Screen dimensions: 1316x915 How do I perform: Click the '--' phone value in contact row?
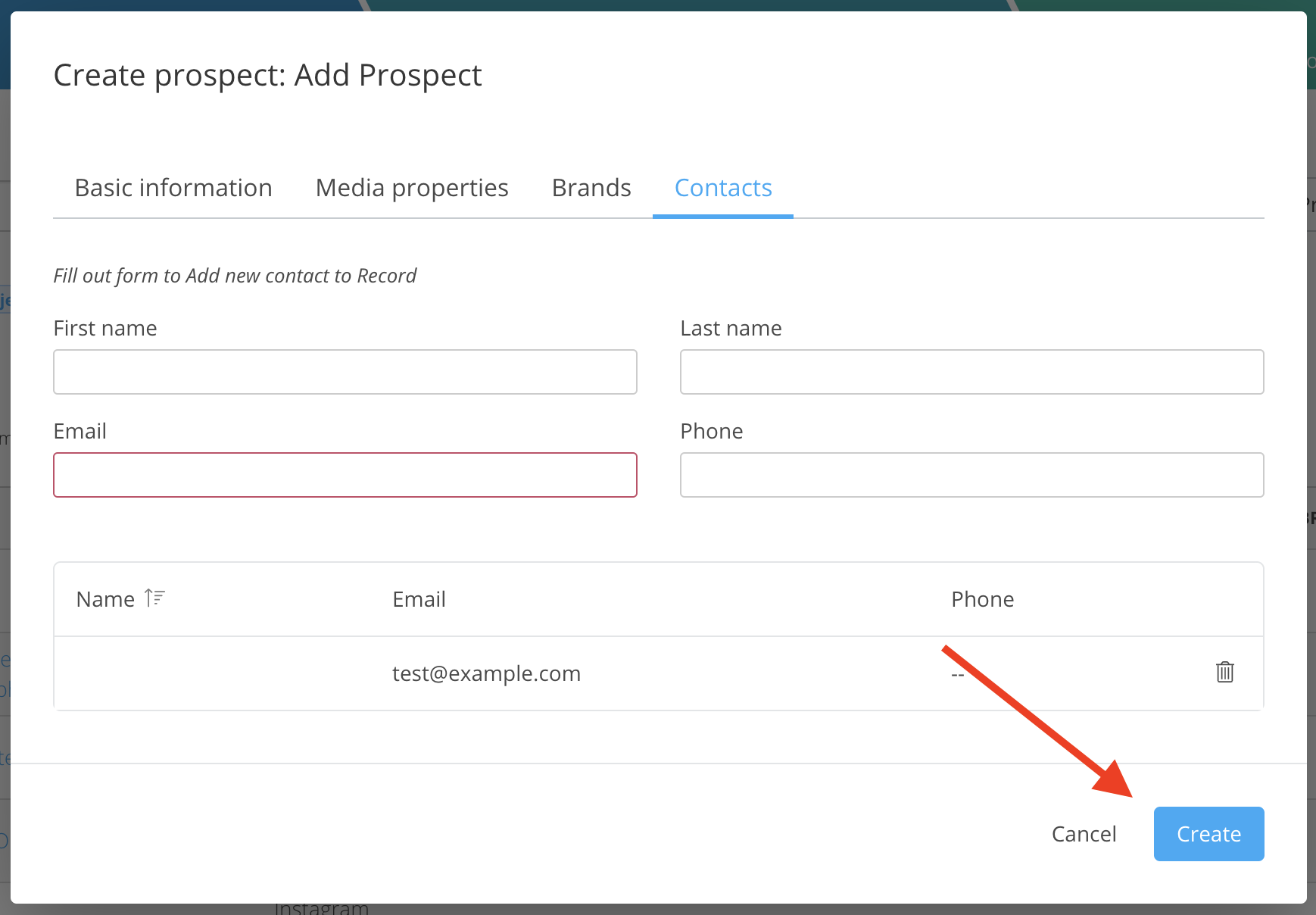coord(957,674)
